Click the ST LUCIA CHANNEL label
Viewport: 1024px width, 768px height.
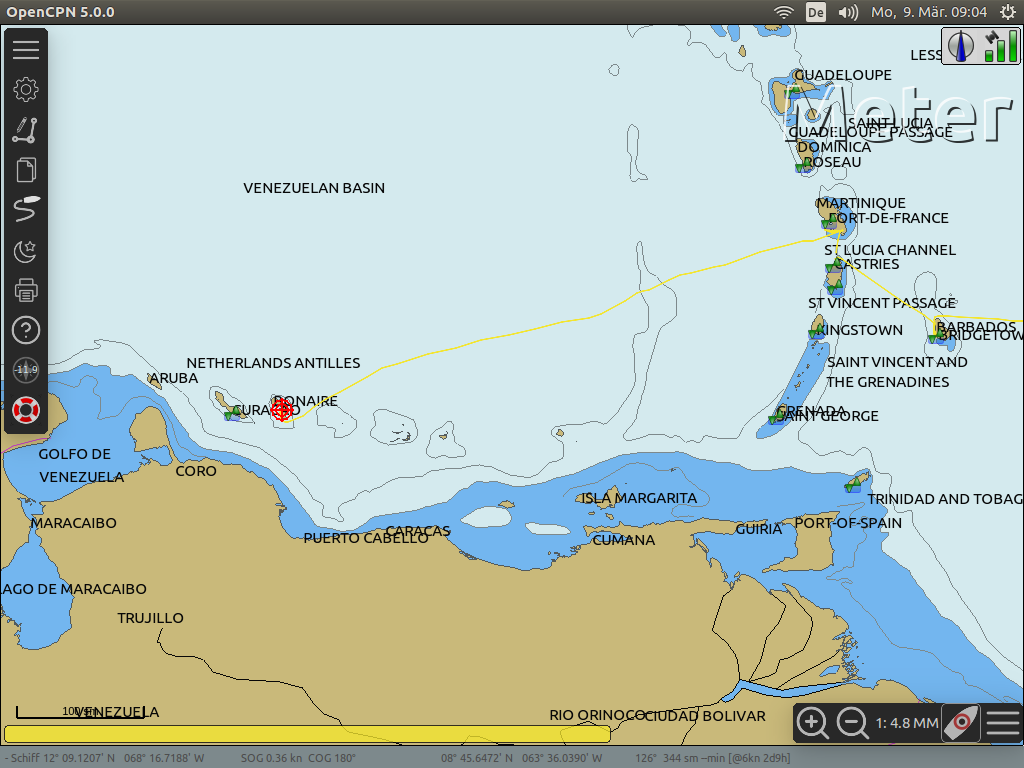coord(890,250)
